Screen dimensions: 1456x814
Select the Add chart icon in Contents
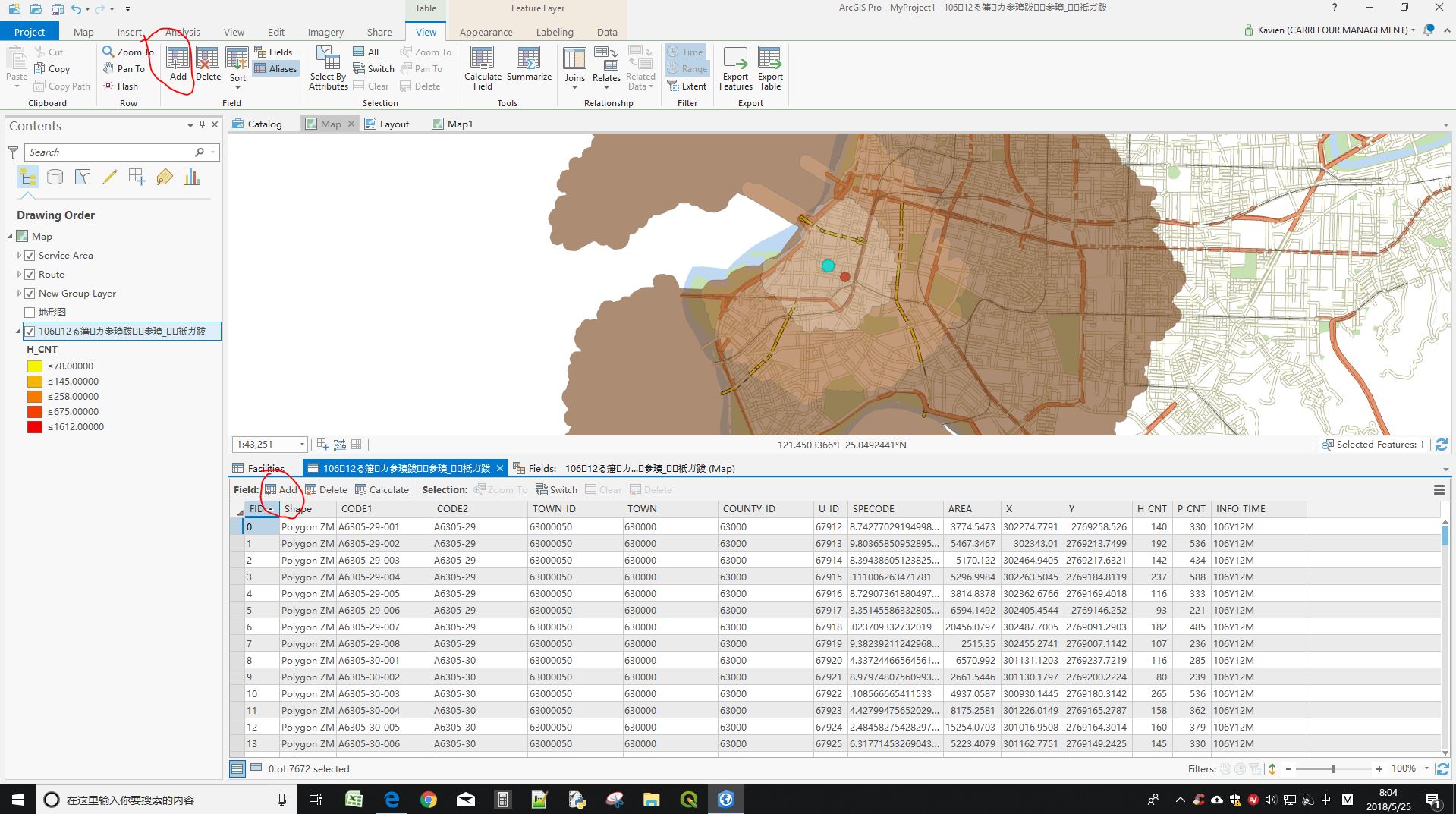191,177
